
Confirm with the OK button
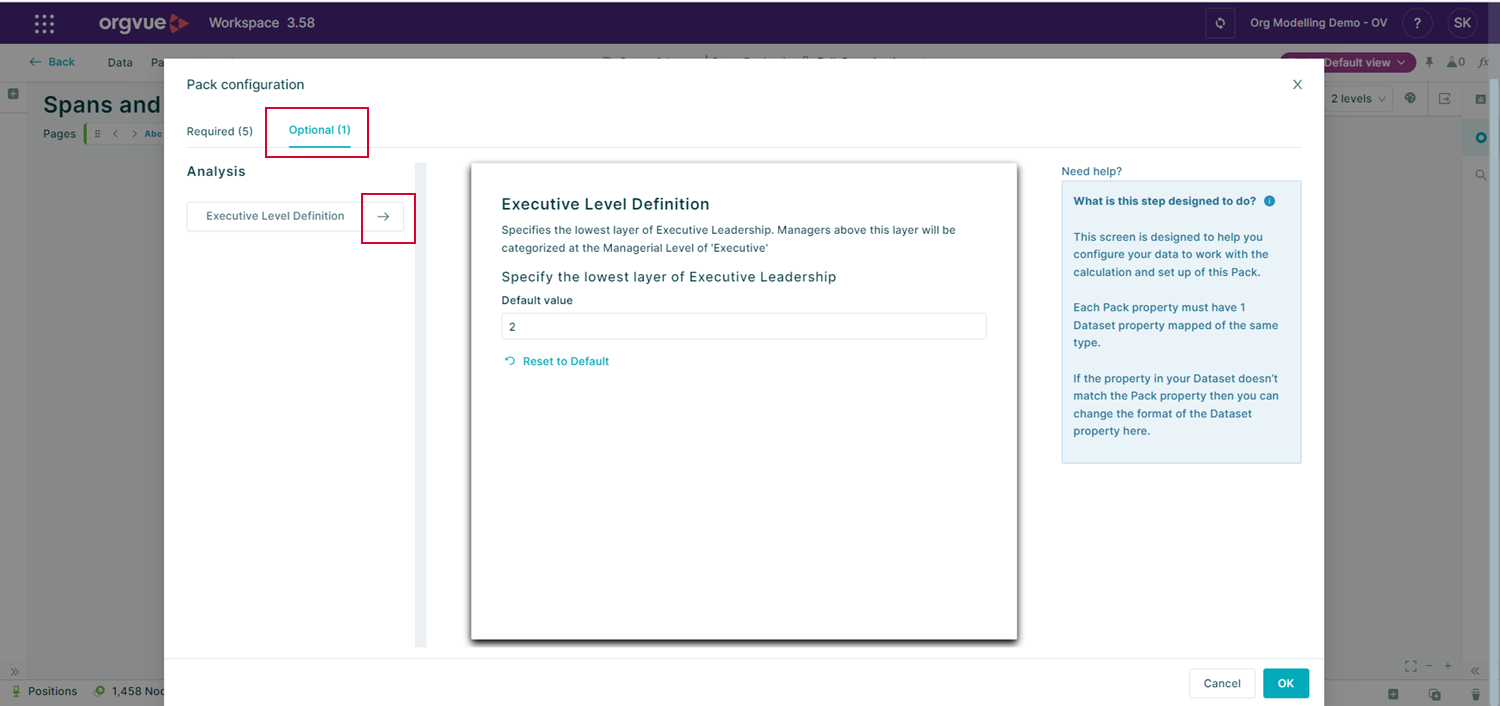pos(1286,683)
